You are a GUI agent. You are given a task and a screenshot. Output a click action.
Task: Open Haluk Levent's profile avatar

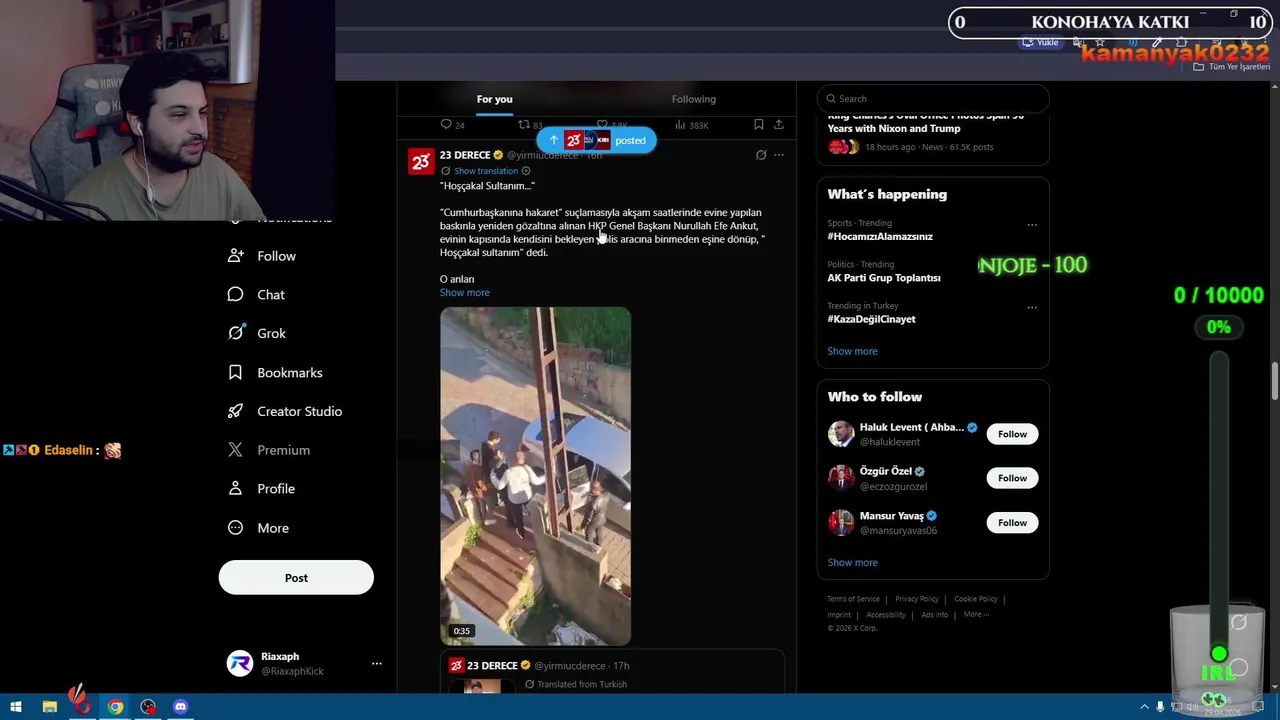click(841, 434)
